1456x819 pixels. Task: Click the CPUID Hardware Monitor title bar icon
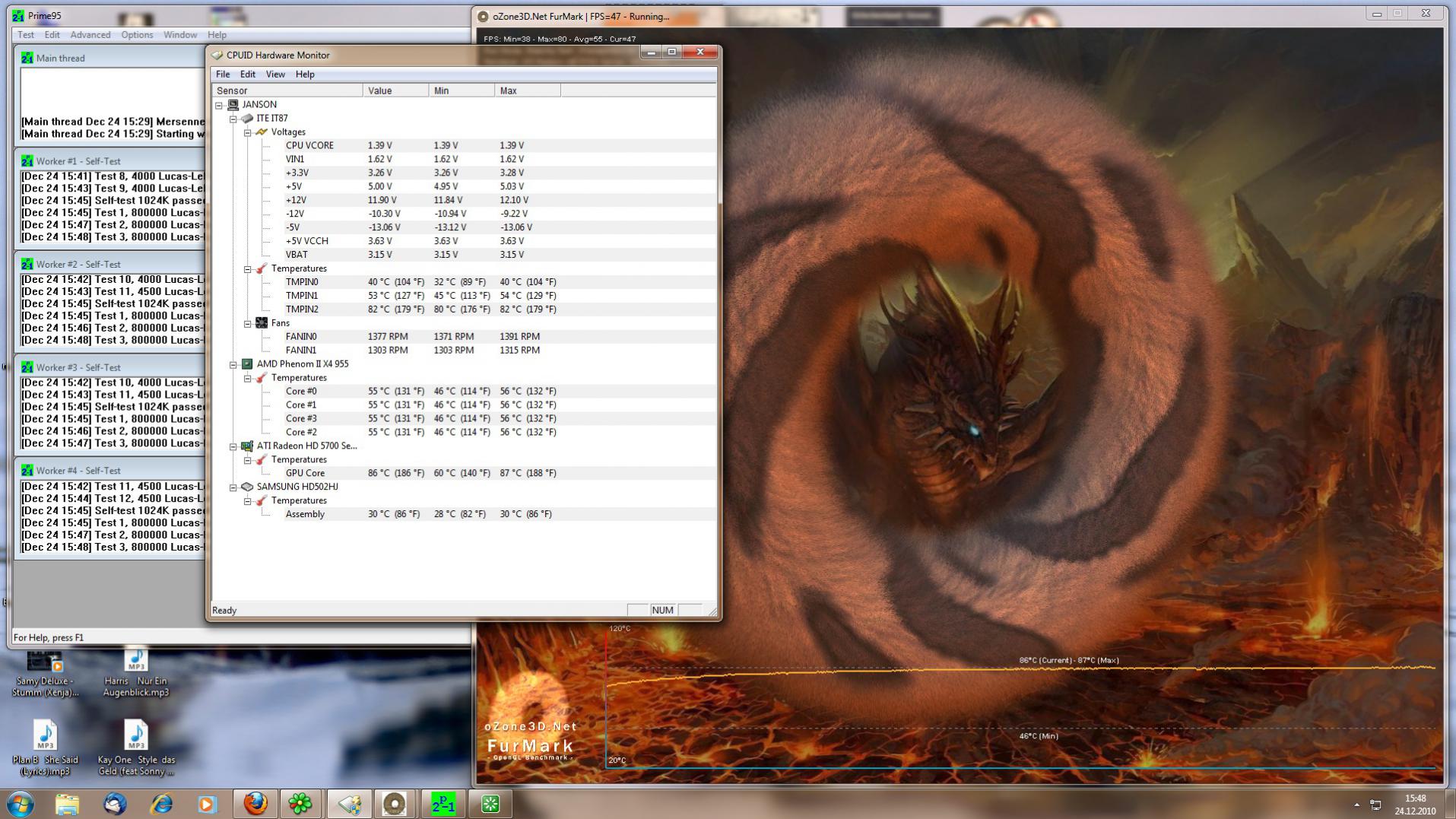tap(217, 55)
